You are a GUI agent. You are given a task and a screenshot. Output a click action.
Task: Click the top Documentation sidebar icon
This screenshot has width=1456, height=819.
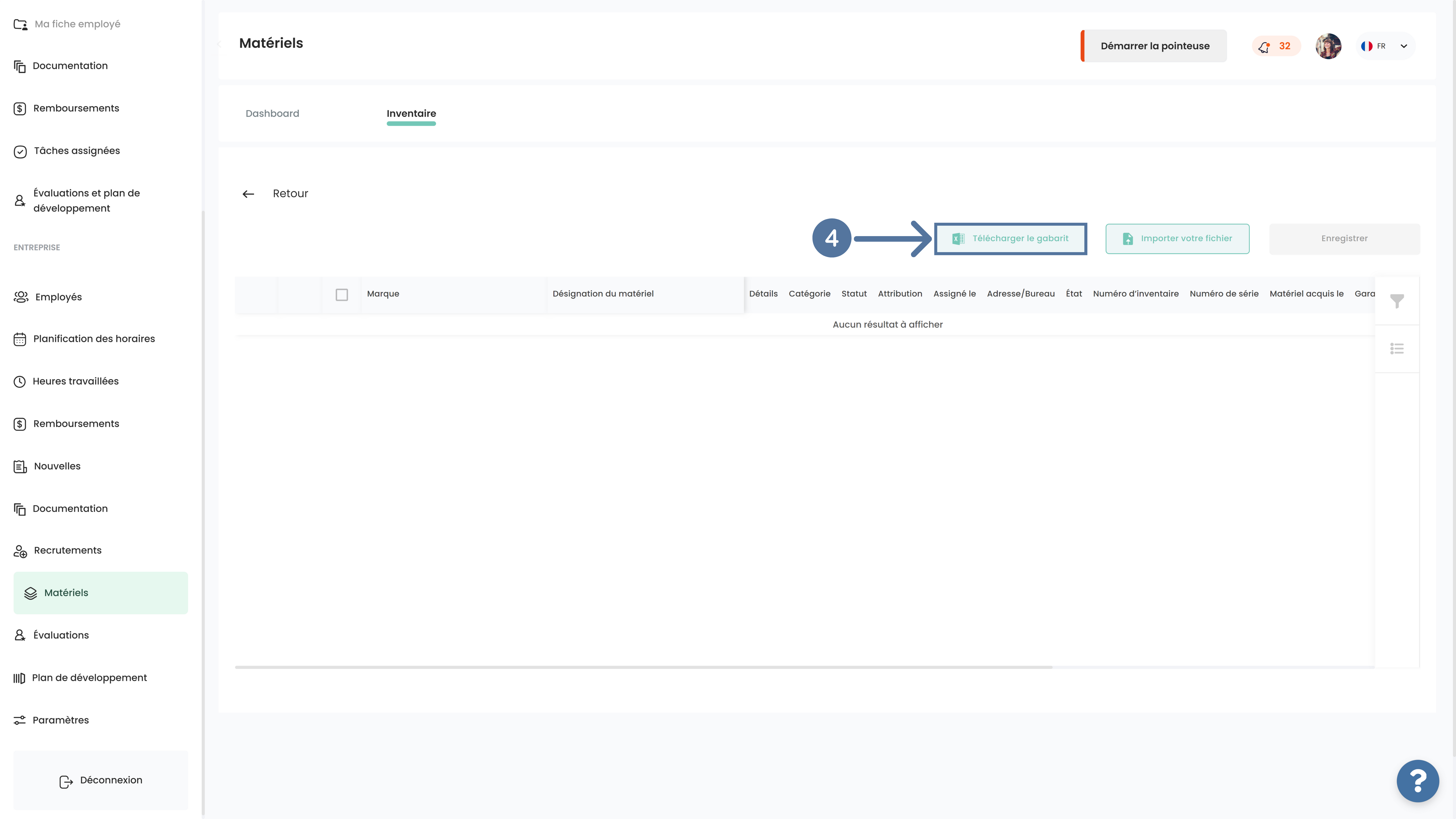coord(20,67)
